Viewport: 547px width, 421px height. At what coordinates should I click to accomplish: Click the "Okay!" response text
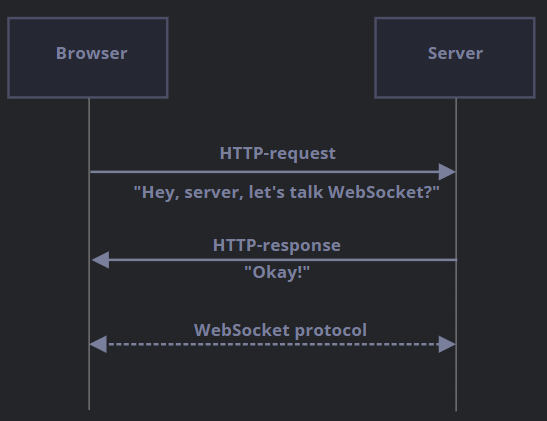(x=277, y=272)
